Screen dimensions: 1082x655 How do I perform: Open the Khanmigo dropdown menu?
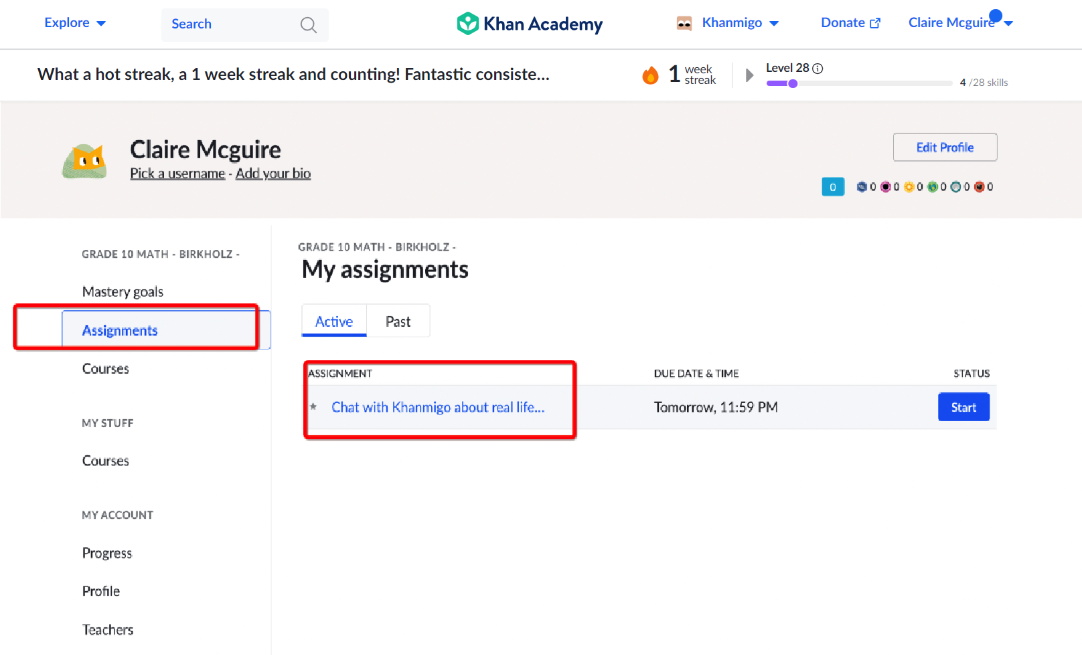pos(740,23)
